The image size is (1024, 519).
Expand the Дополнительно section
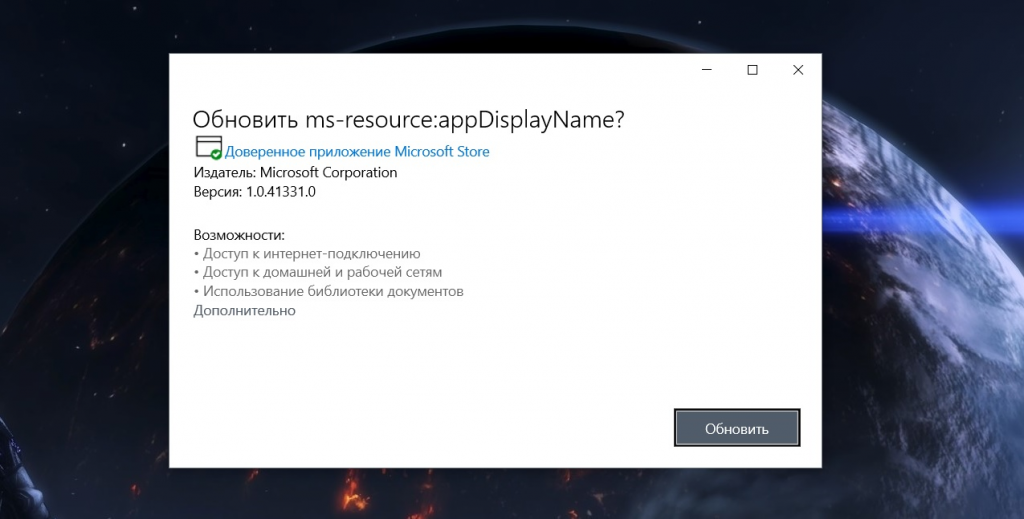click(244, 311)
